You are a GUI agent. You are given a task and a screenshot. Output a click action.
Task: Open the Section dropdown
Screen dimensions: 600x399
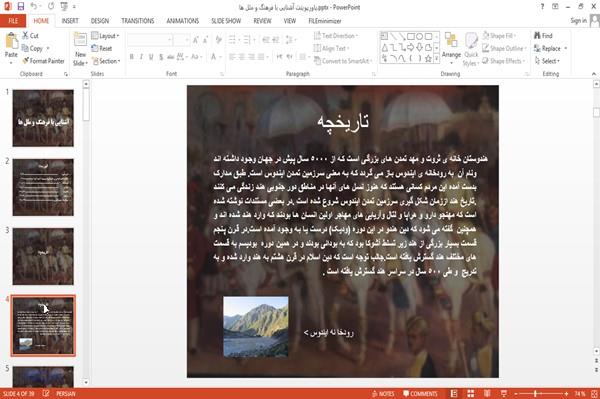(106, 61)
